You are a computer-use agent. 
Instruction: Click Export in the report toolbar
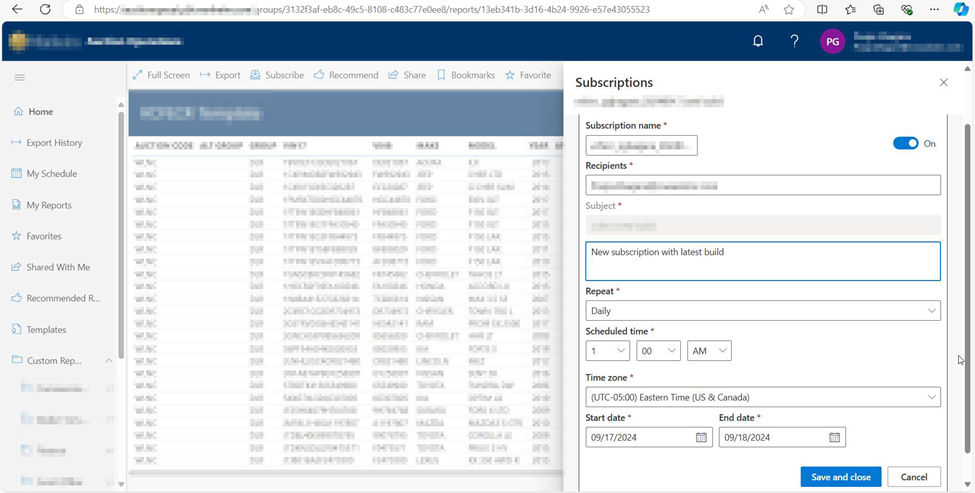220,75
